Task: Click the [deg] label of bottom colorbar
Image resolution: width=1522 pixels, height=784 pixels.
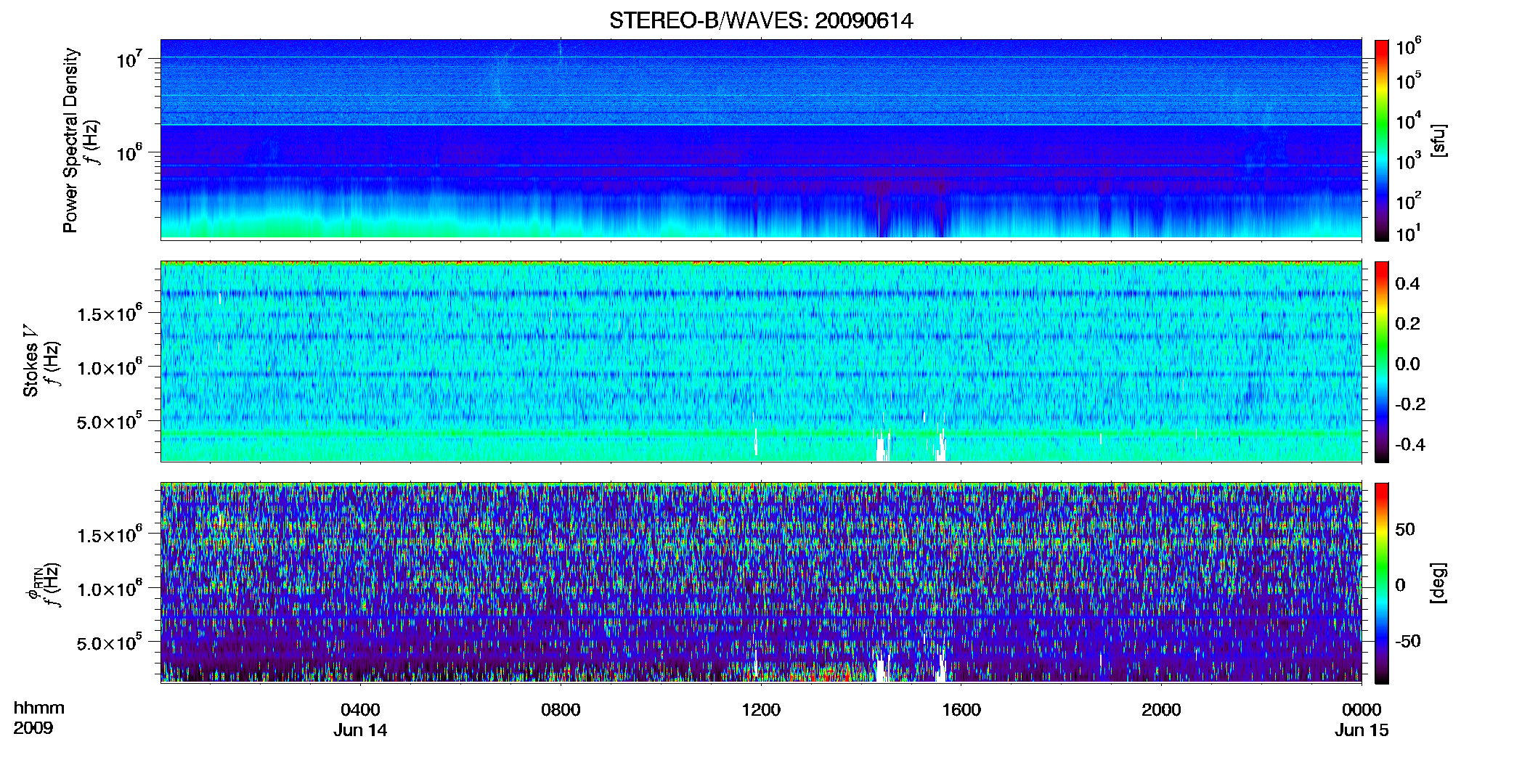Action: (x=1438, y=583)
